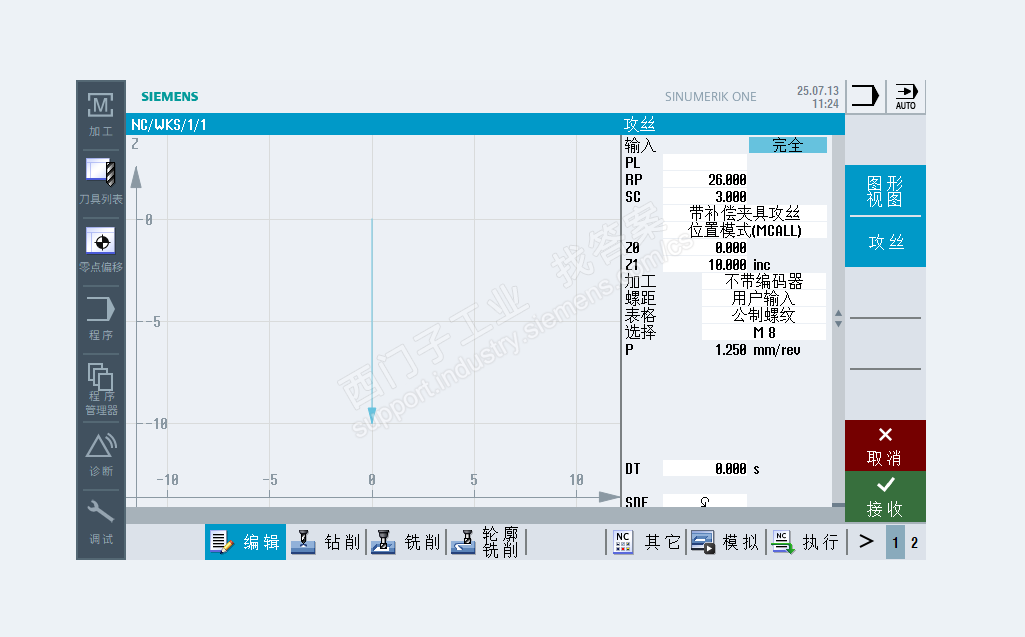Toggle the s unit after DT
Viewport: 1025px width, 637px height.
coord(756,470)
